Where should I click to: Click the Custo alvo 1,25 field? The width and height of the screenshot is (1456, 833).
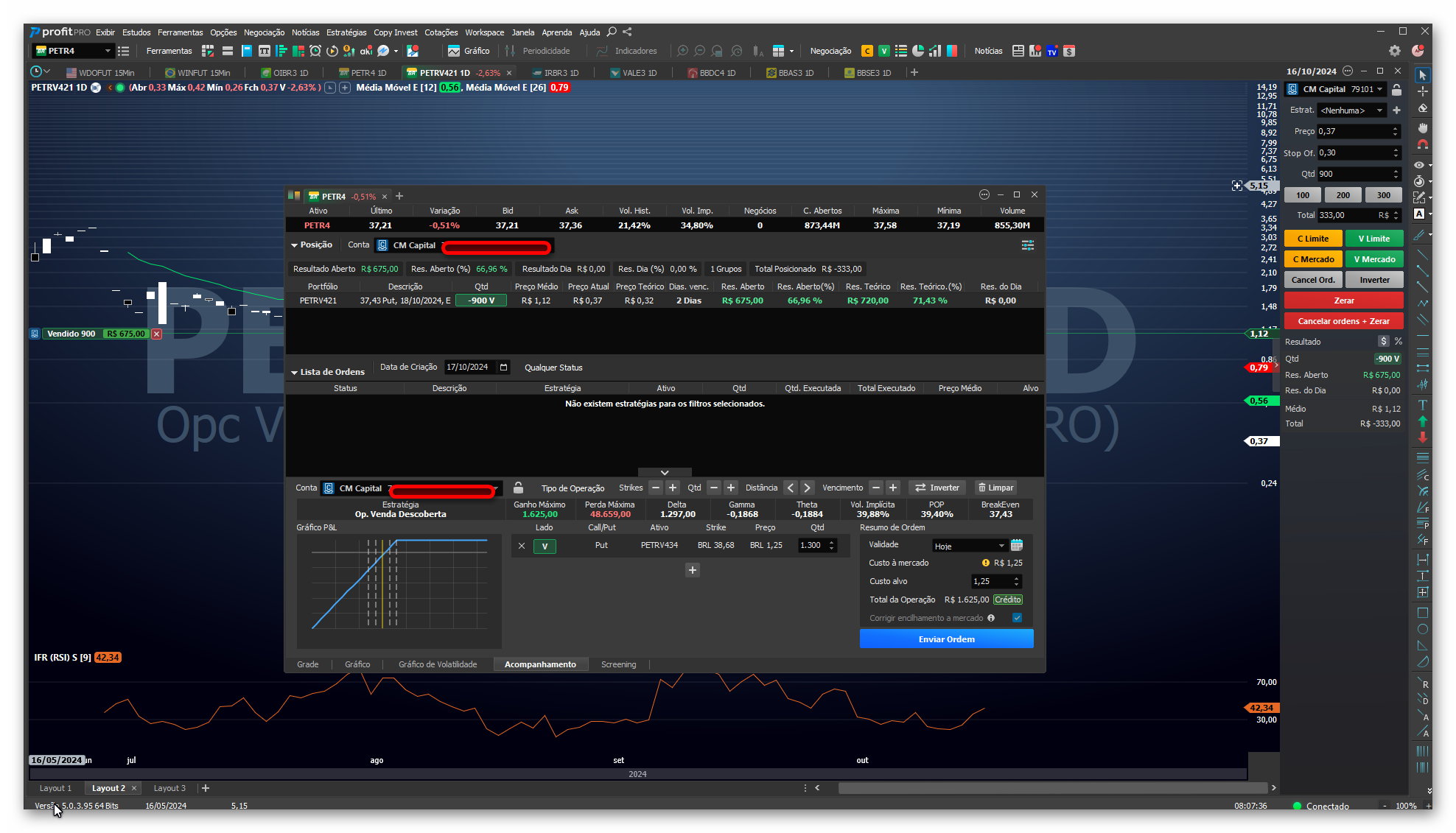995,581
